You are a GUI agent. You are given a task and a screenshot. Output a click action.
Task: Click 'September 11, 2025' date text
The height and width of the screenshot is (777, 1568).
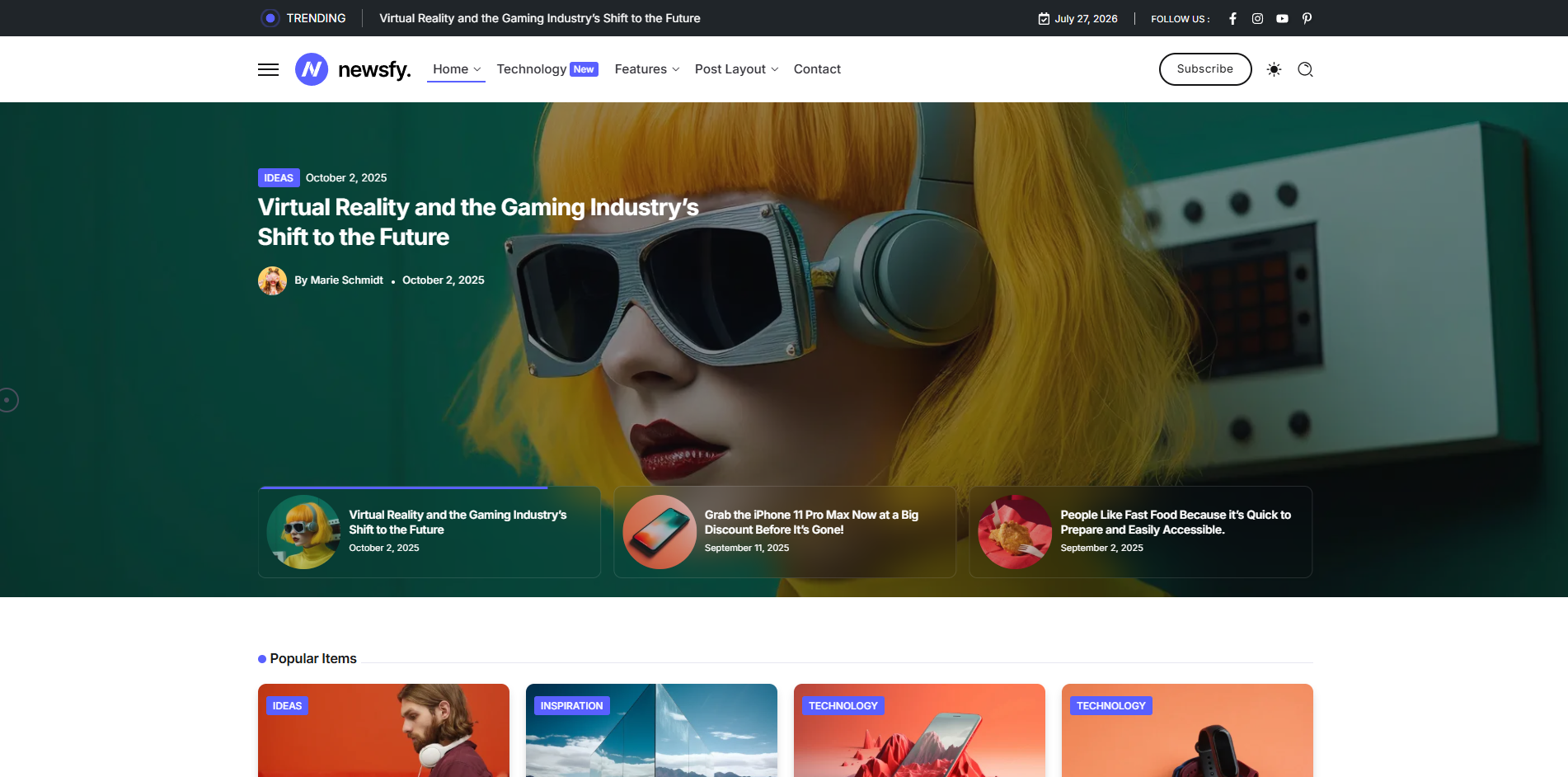click(x=747, y=548)
